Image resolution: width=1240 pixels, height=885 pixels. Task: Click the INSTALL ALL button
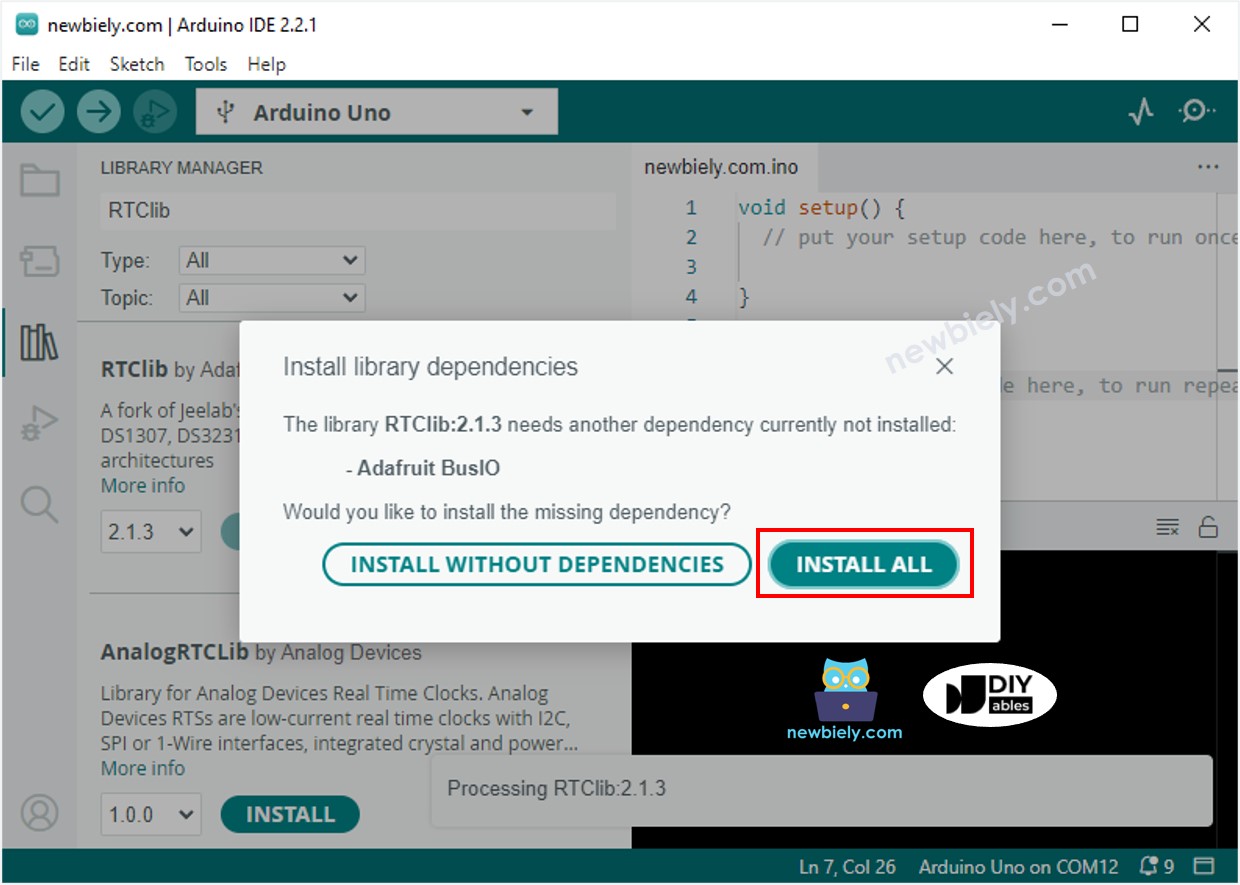[863, 565]
